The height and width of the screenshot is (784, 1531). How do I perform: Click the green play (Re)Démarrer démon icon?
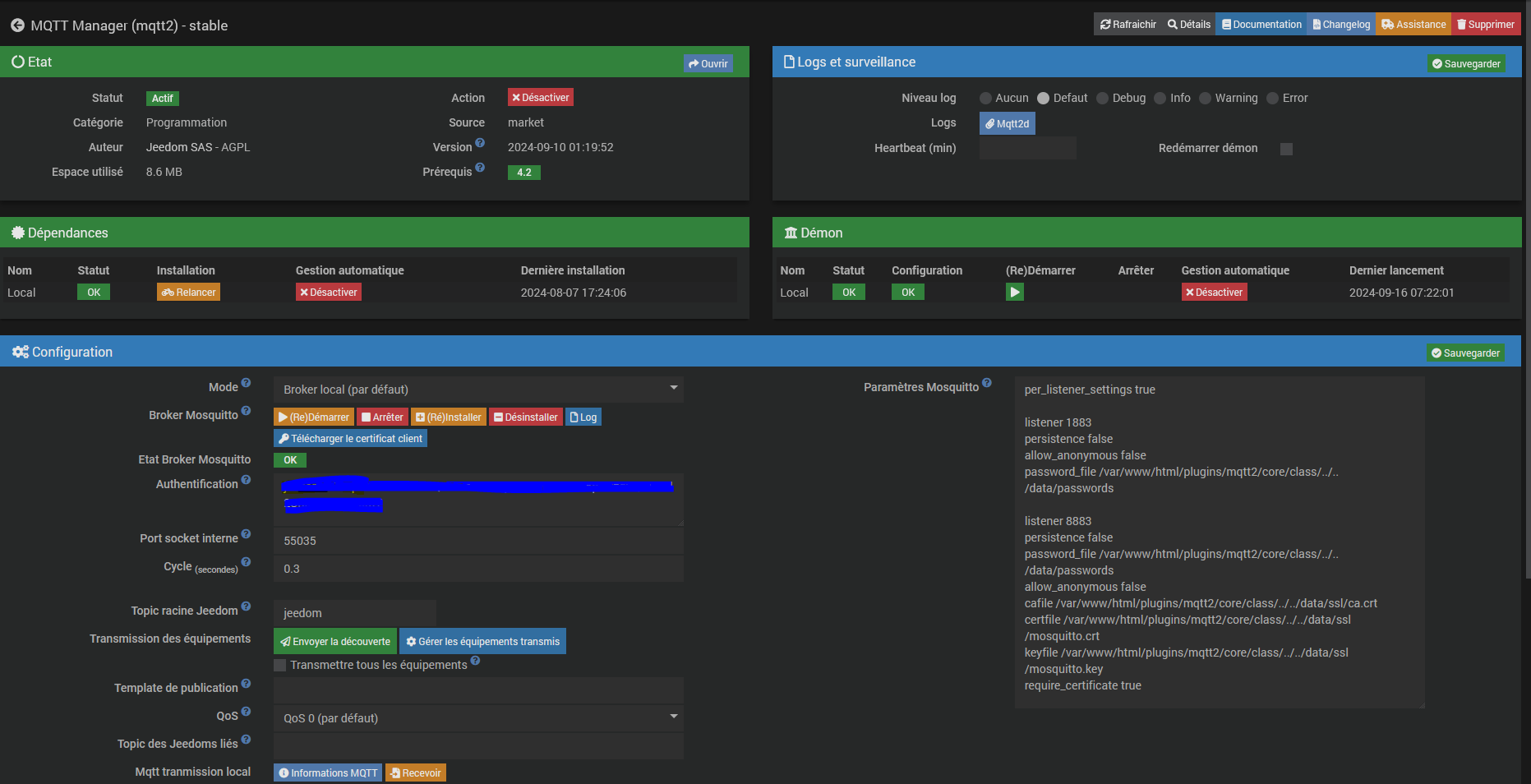coord(1015,292)
